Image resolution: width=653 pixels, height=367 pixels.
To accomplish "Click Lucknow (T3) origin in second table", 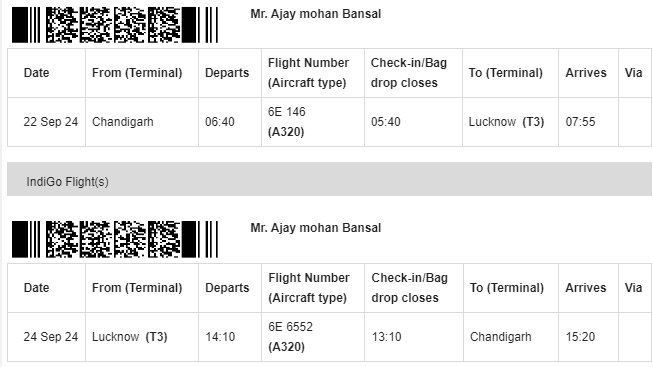I will click(130, 337).
